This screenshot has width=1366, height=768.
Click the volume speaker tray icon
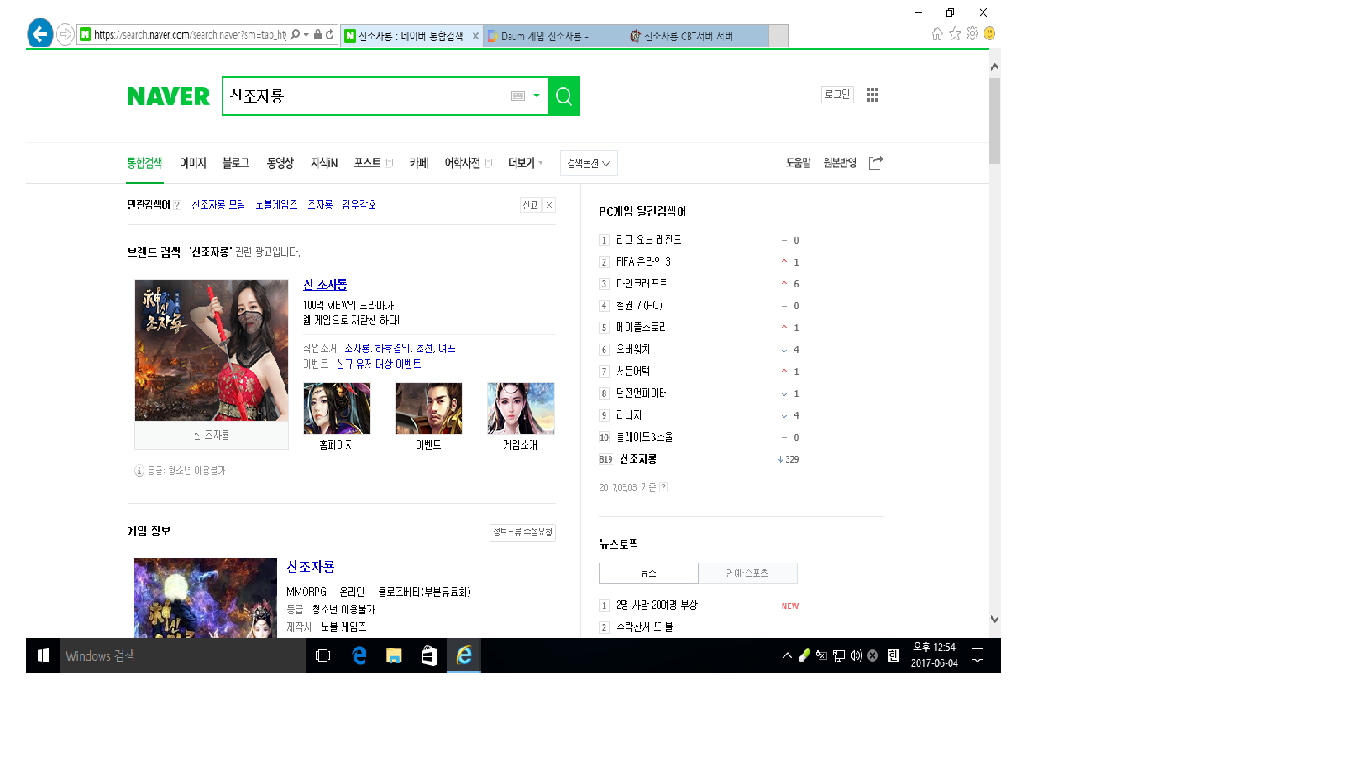pos(856,656)
